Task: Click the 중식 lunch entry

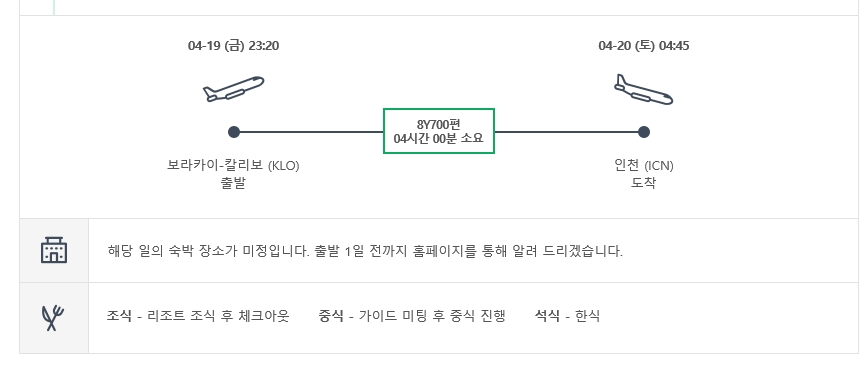Action: pyautogui.click(x=412, y=316)
